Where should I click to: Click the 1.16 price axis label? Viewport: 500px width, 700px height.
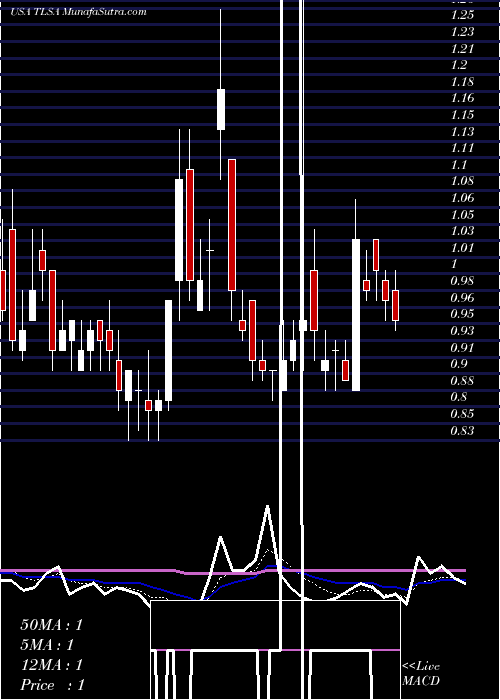[462, 98]
